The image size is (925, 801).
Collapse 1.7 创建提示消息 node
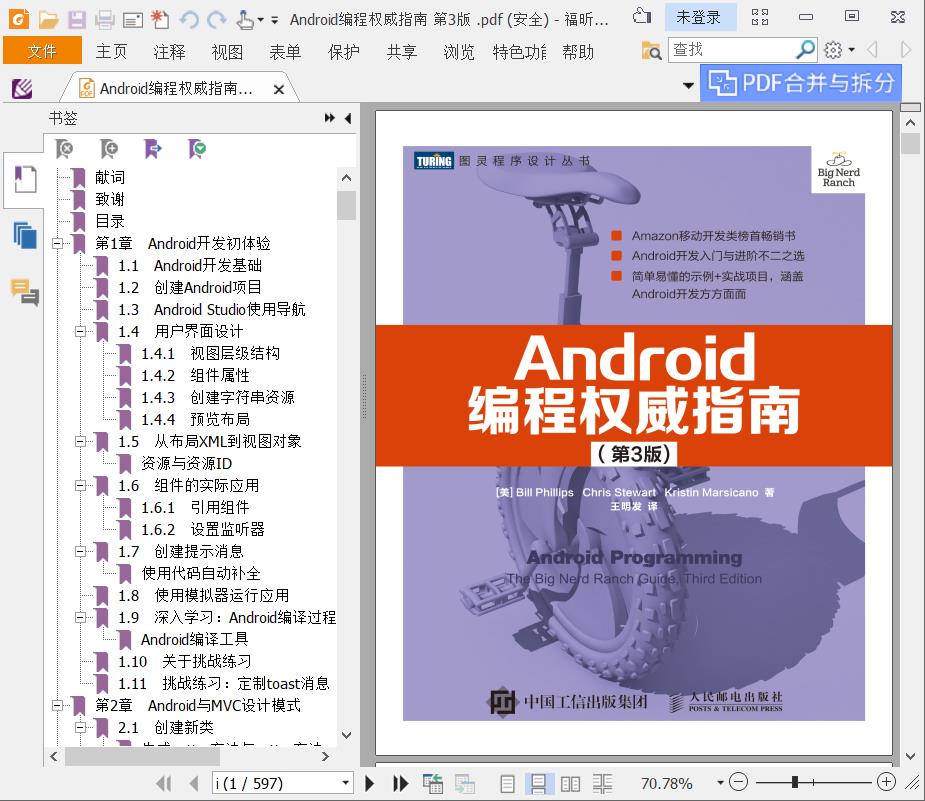80,551
